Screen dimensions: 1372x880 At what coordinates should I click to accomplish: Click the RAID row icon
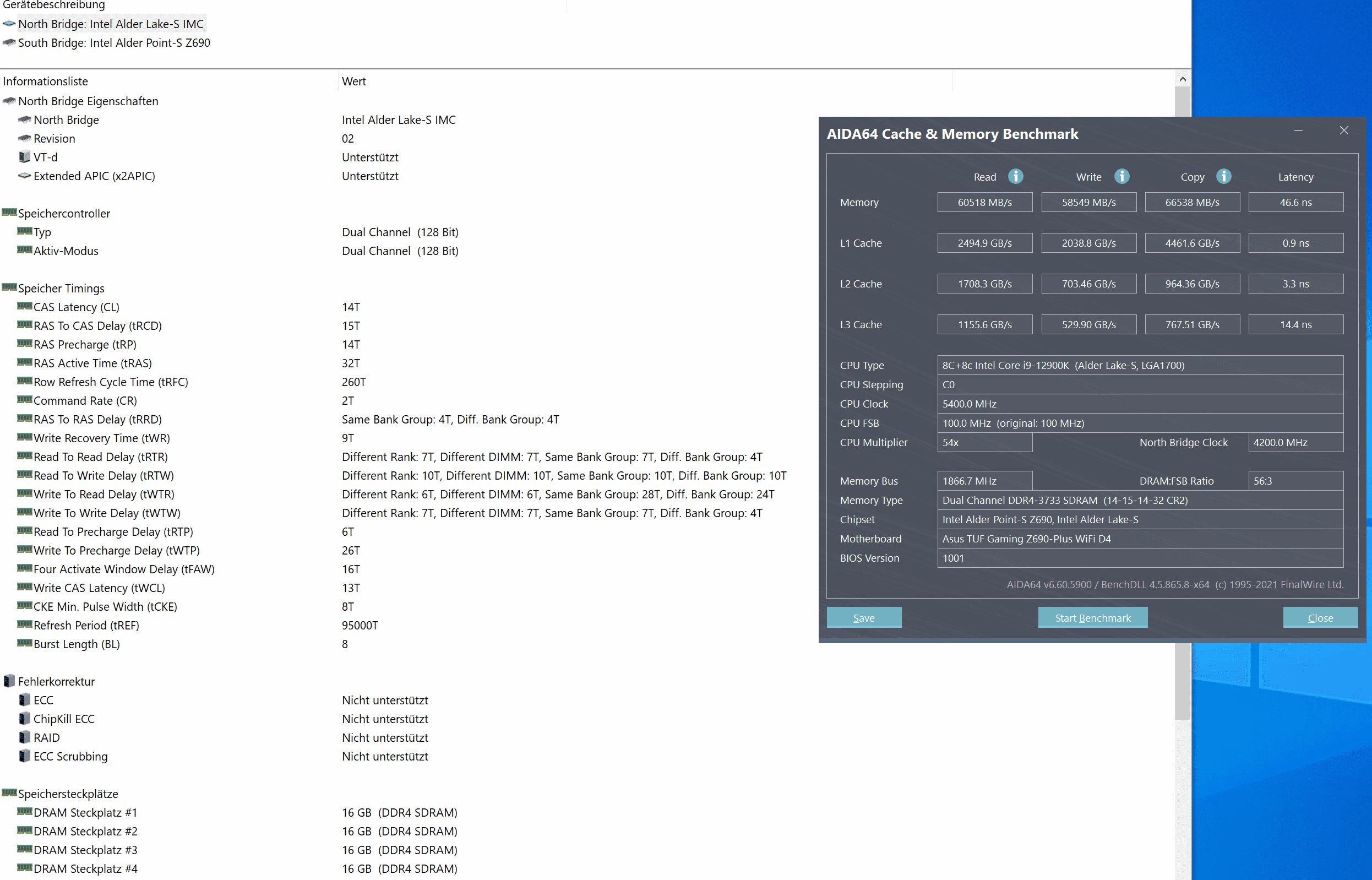pyautogui.click(x=25, y=738)
